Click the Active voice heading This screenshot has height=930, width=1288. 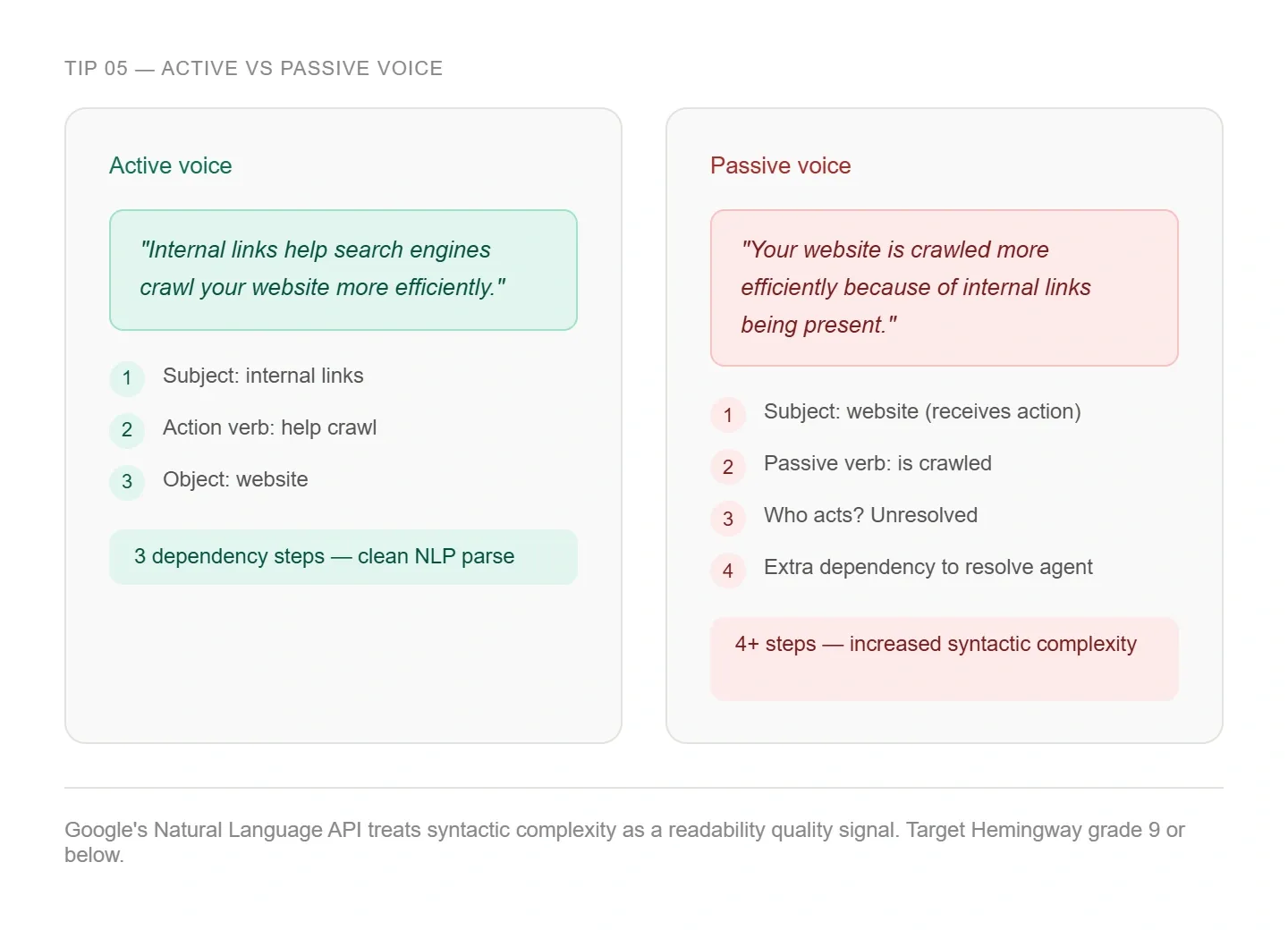pos(170,165)
